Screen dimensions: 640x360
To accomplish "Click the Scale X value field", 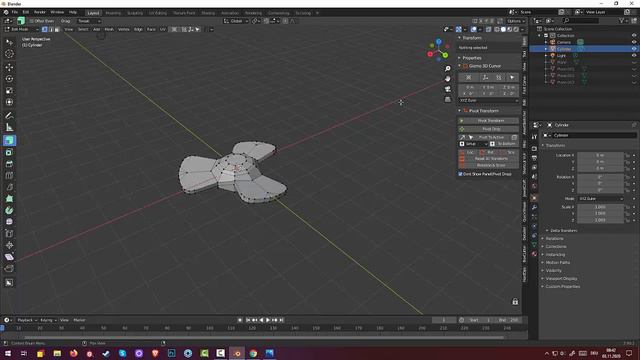I will [x=600, y=207].
